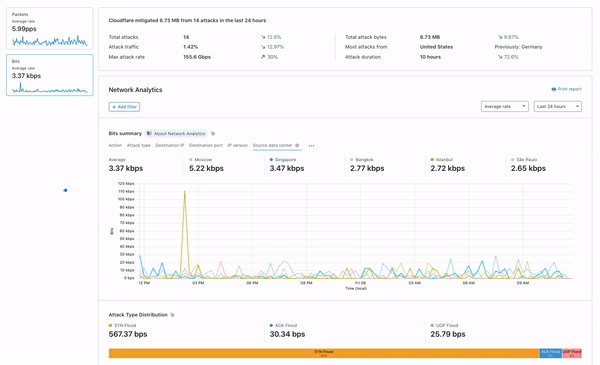The image size is (600, 365).
Task: Click the SYN Flood orange legend dot
Action: click(111, 326)
